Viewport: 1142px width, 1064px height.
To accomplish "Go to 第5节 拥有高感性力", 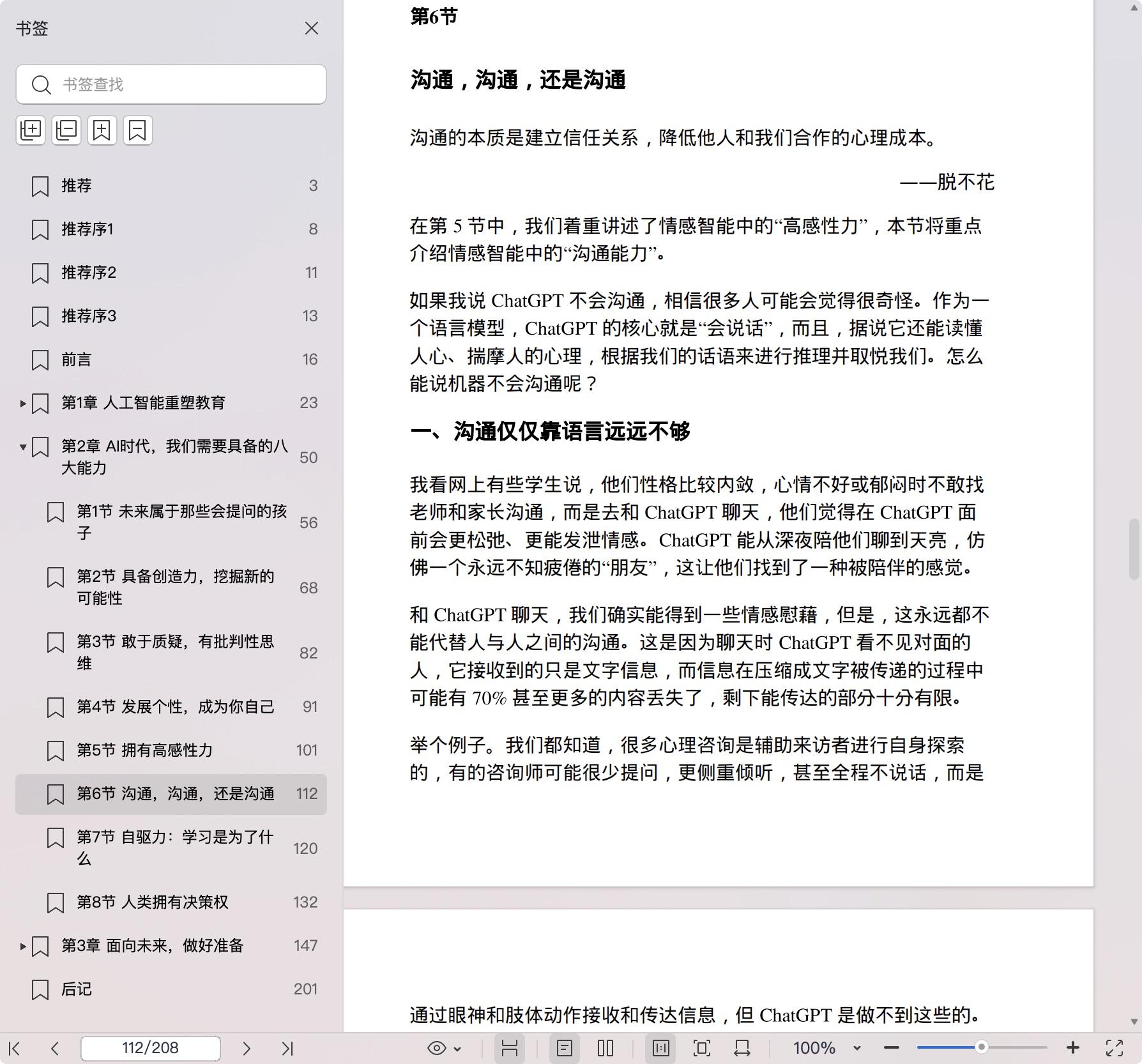I will [x=171, y=750].
